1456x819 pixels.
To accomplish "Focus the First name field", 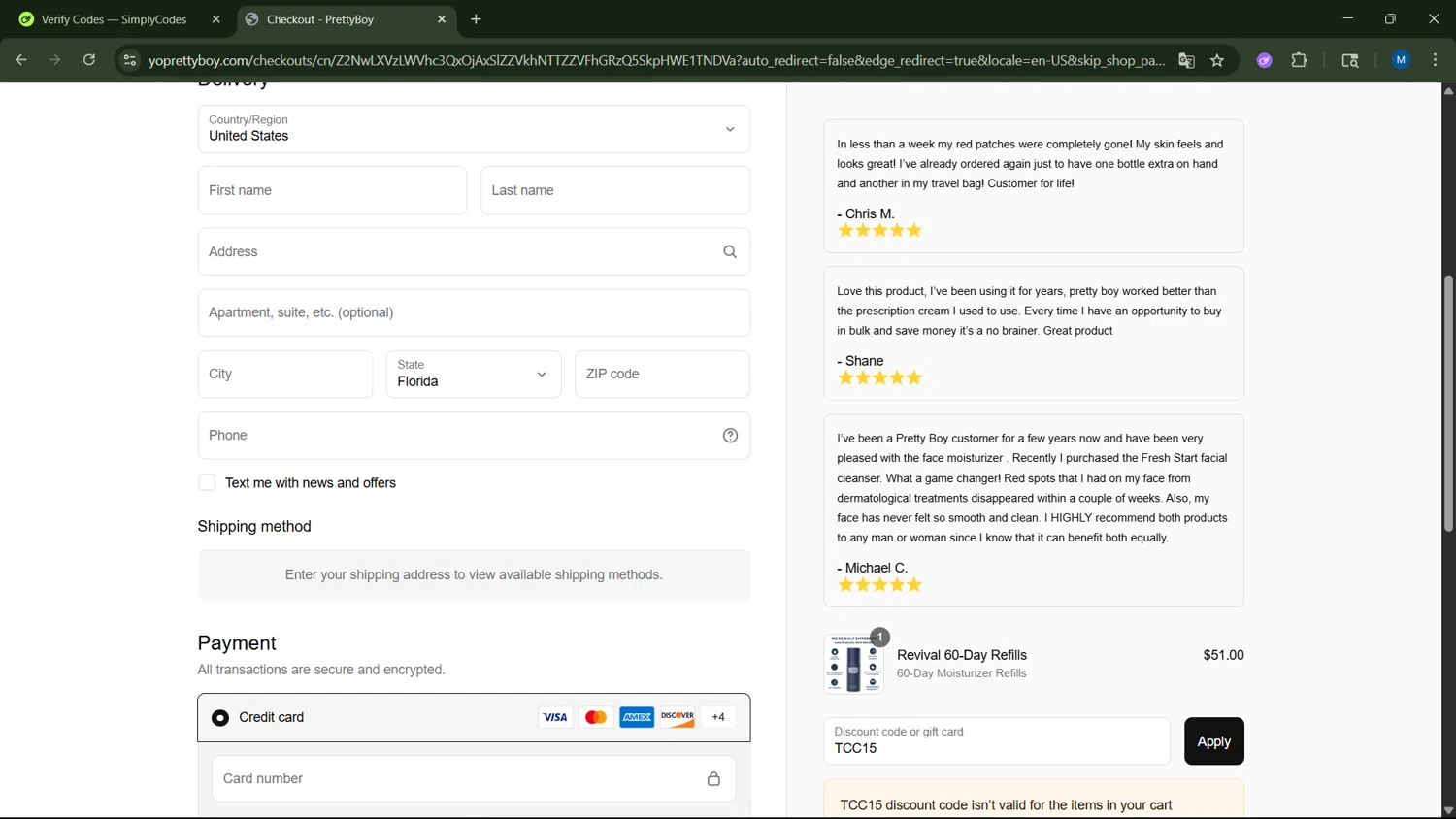I will tap(332, 190).
